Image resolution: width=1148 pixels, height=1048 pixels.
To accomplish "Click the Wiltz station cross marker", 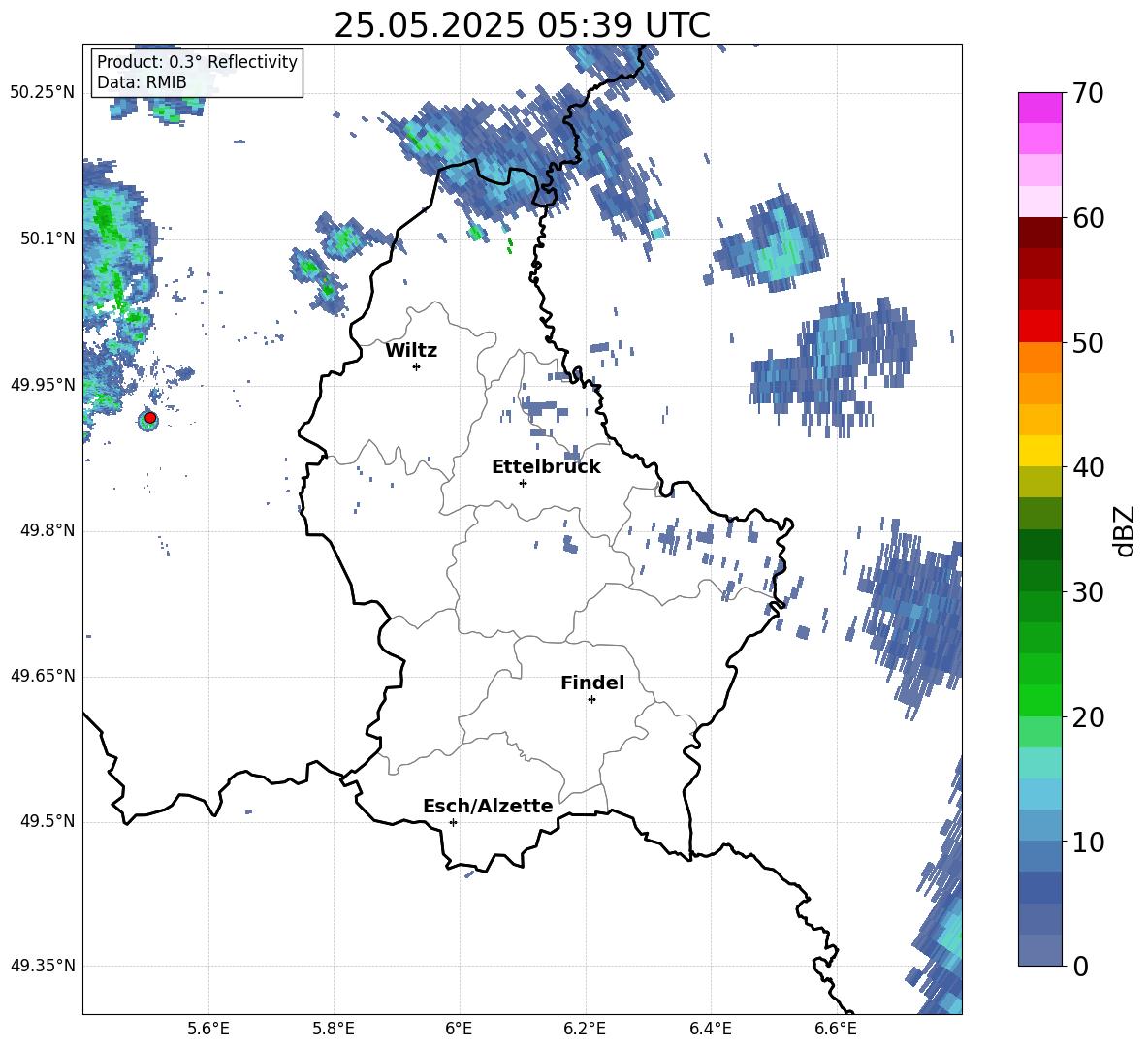I will [417, 366].
